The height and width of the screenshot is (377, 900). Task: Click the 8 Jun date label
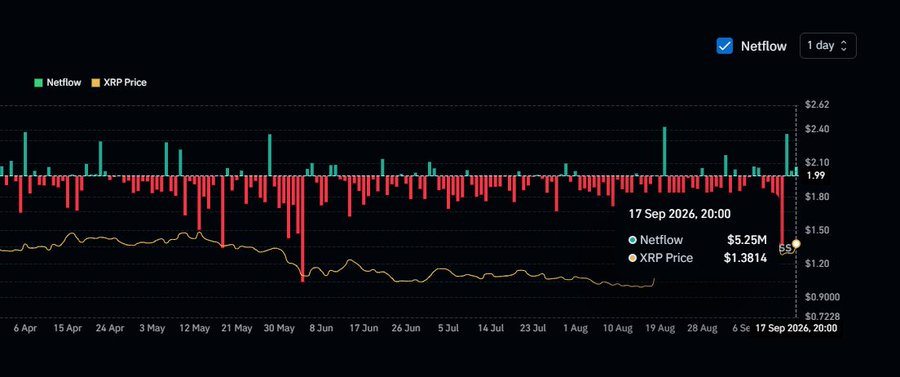click(x=321, y=329)
